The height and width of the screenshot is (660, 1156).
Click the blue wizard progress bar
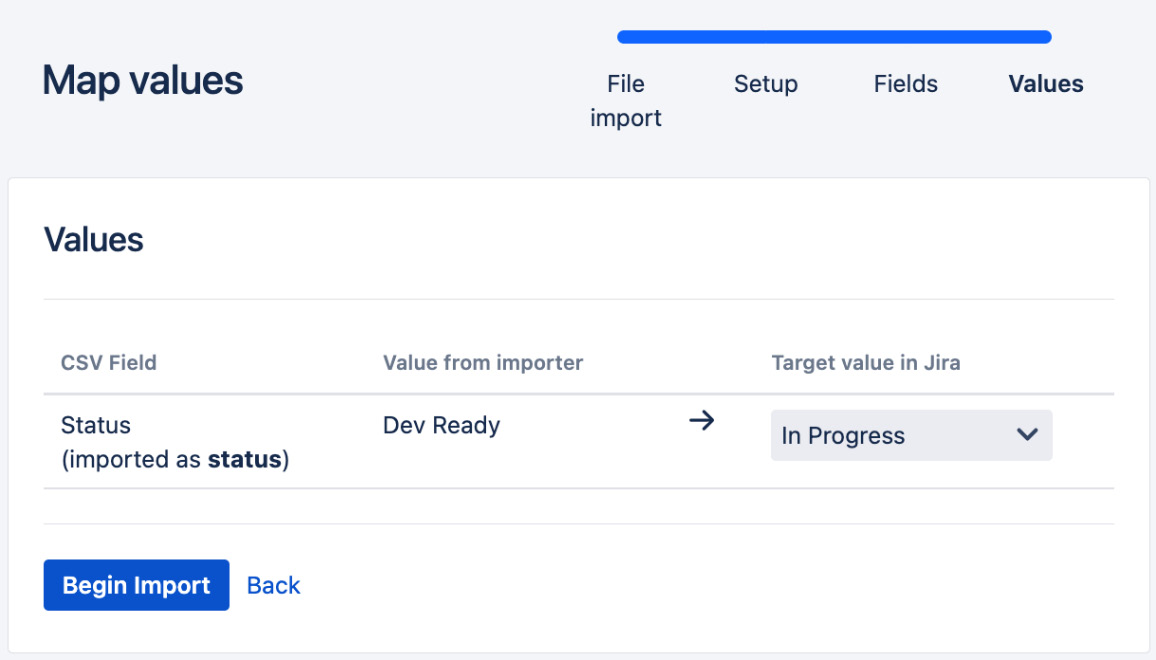834,38
